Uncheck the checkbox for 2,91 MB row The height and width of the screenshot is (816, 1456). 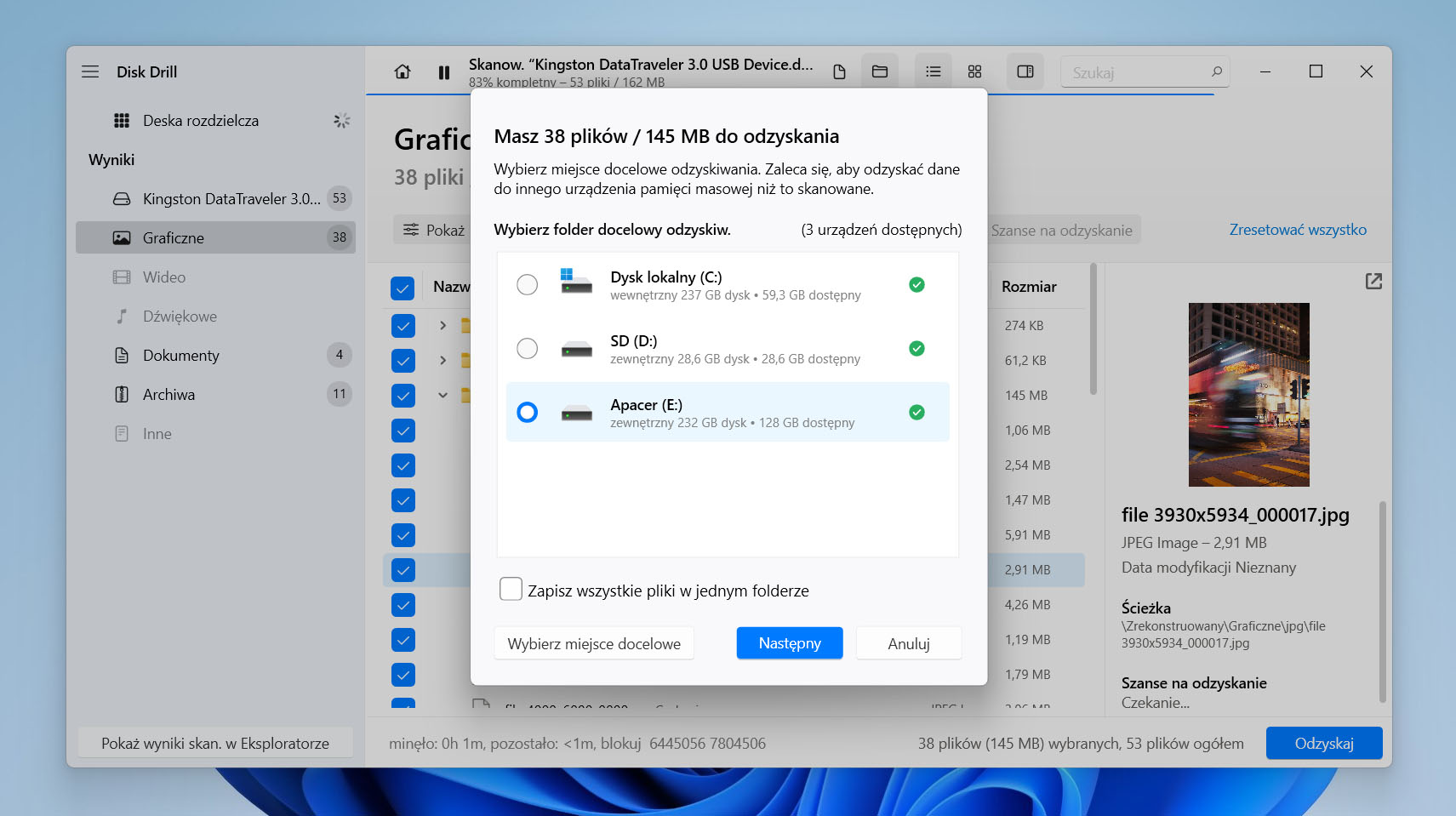[403, 570]
